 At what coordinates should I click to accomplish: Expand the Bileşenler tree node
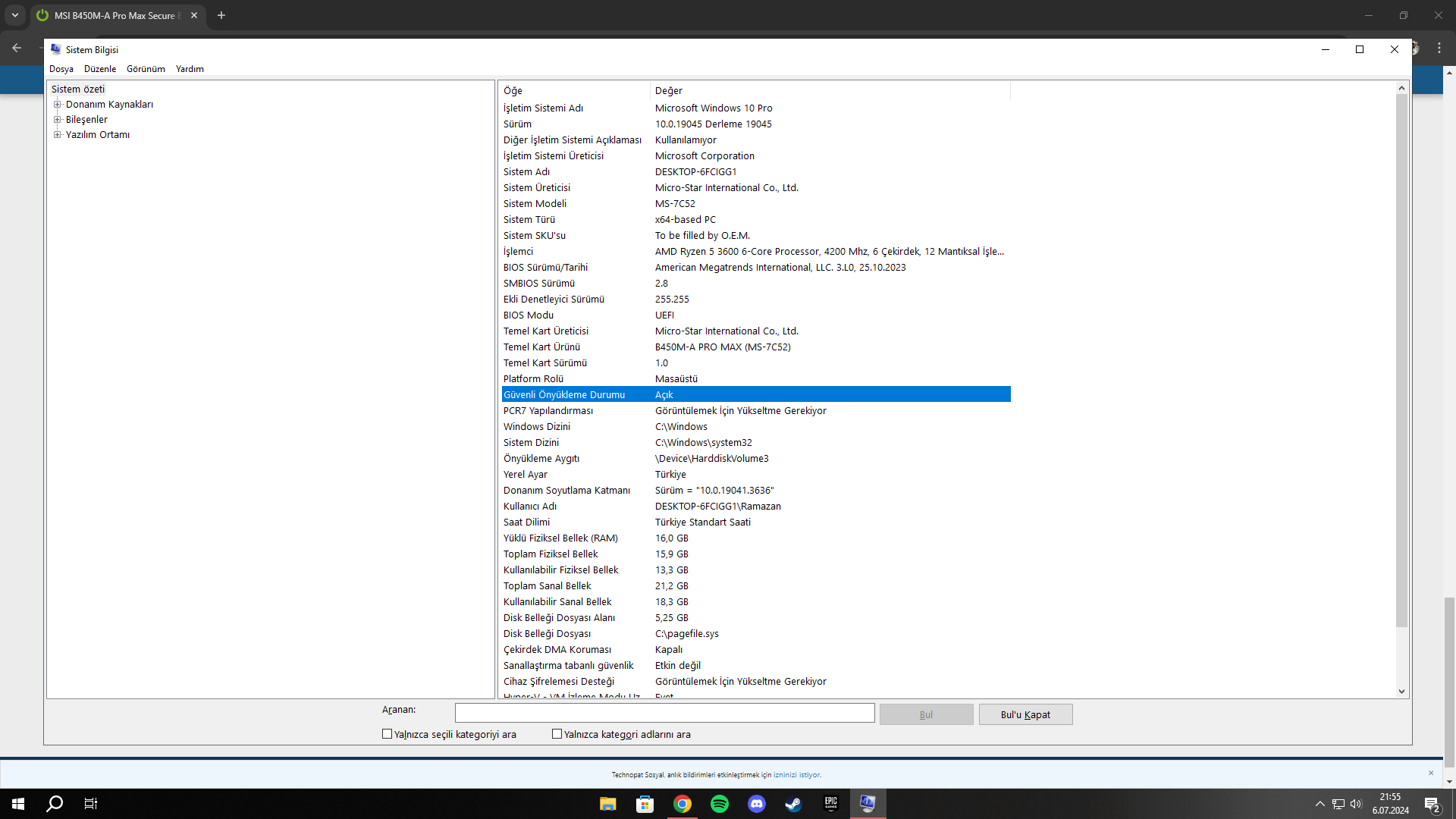57,120
